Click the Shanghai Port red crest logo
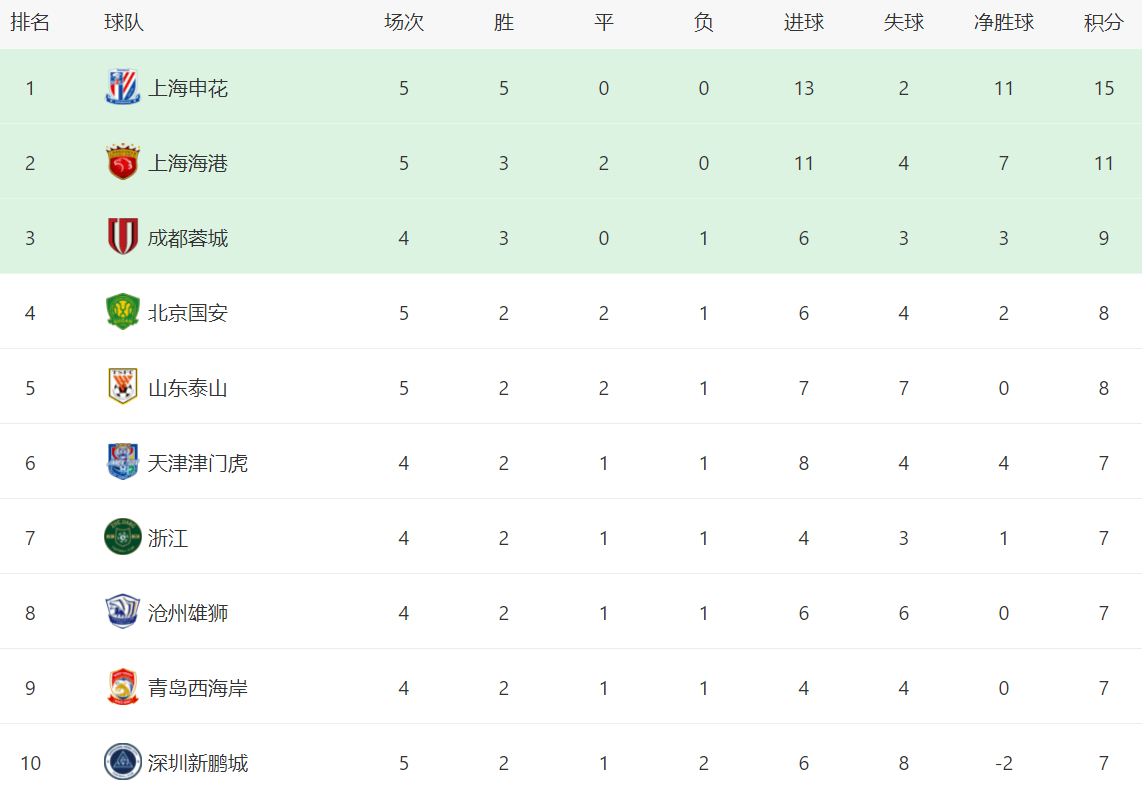Viewport: 1142px width, 795px height. pyautogui.click(x=122, y=162)
